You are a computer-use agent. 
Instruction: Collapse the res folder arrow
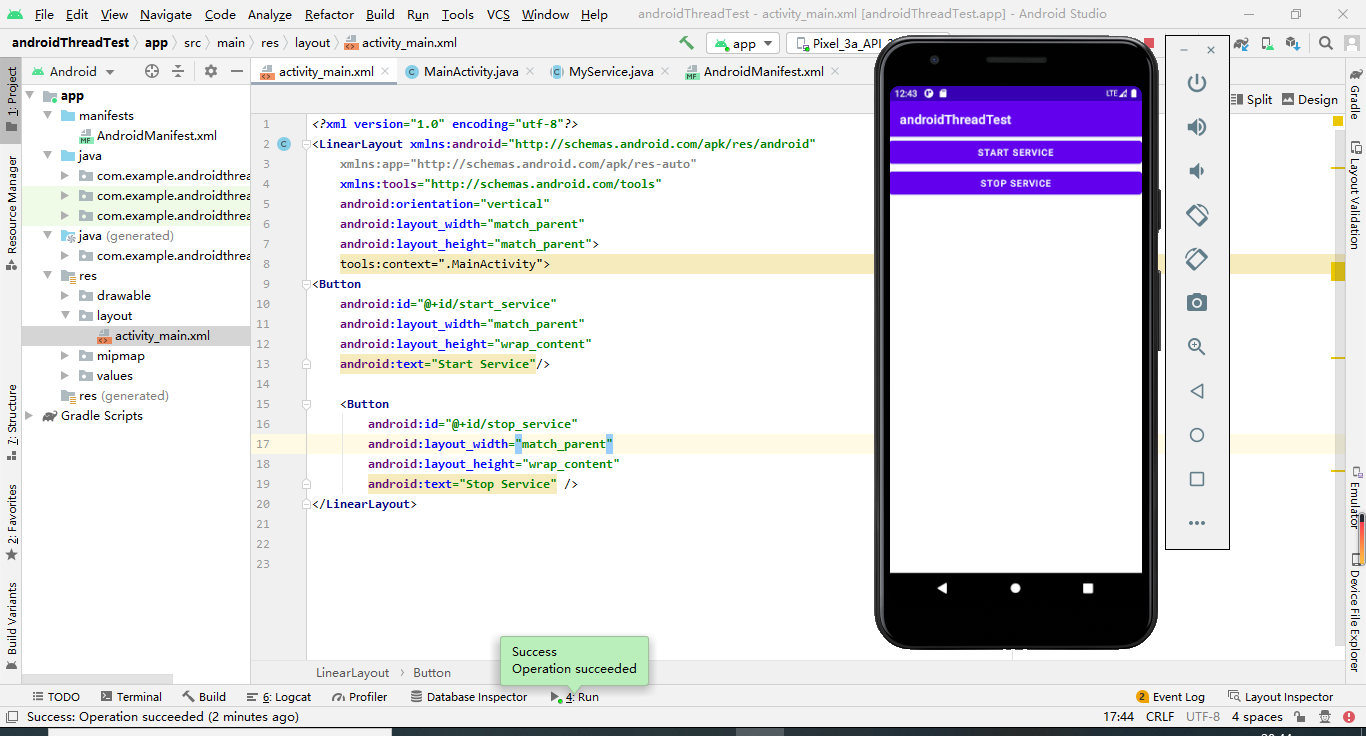tap(47, 276)
